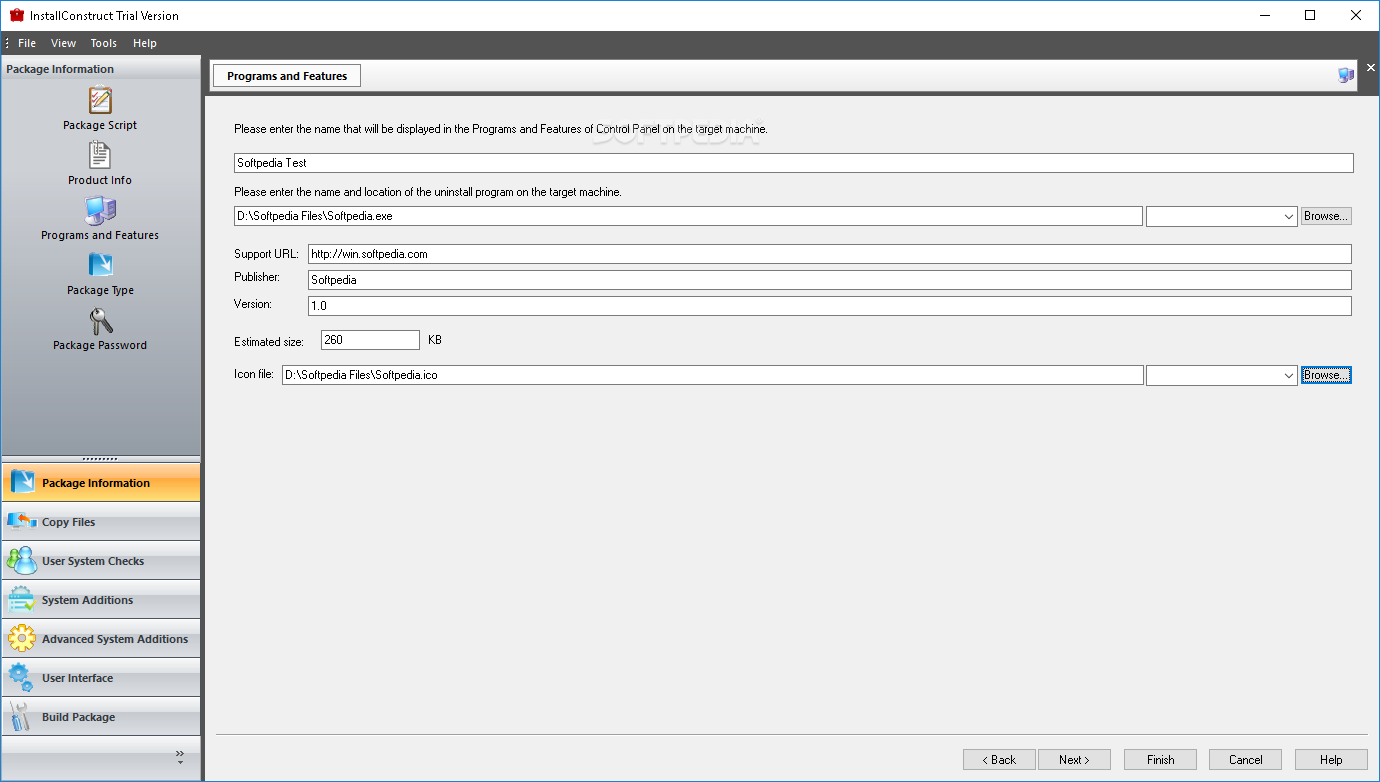Expand more sections with the double chevron
The image size is (1380, 782).
180,754
